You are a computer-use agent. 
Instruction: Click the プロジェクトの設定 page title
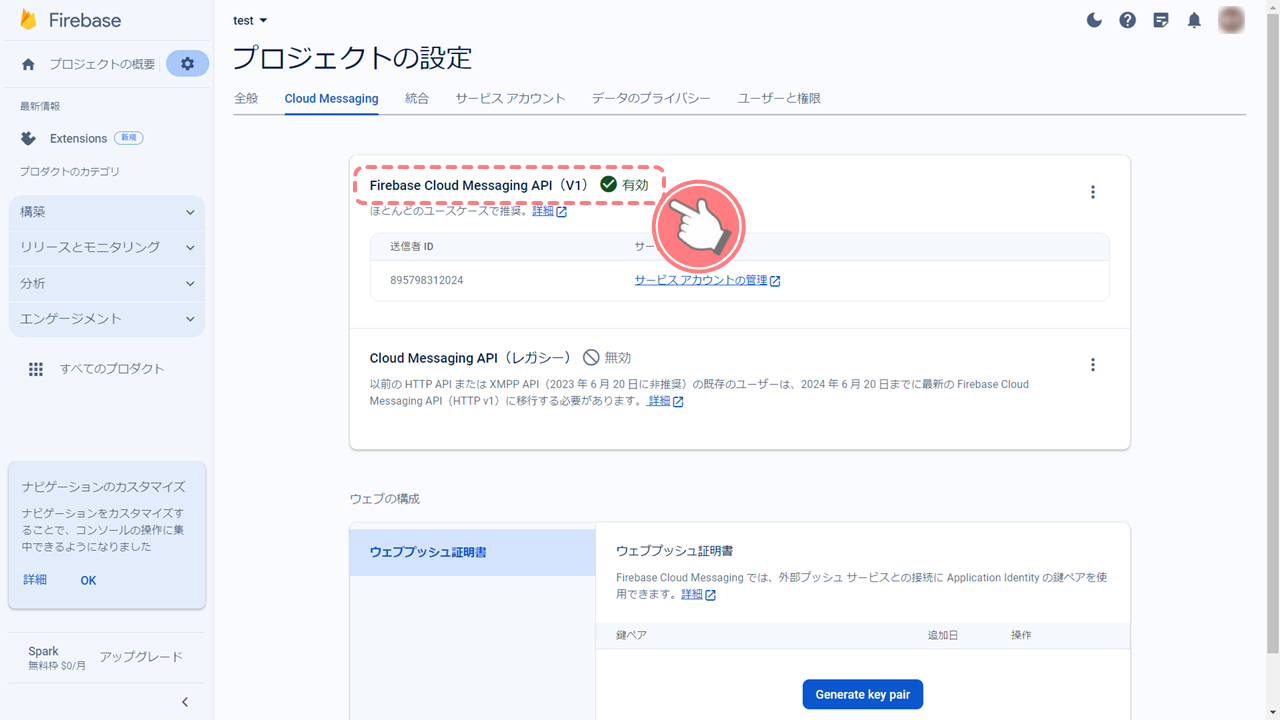(352, 58)
